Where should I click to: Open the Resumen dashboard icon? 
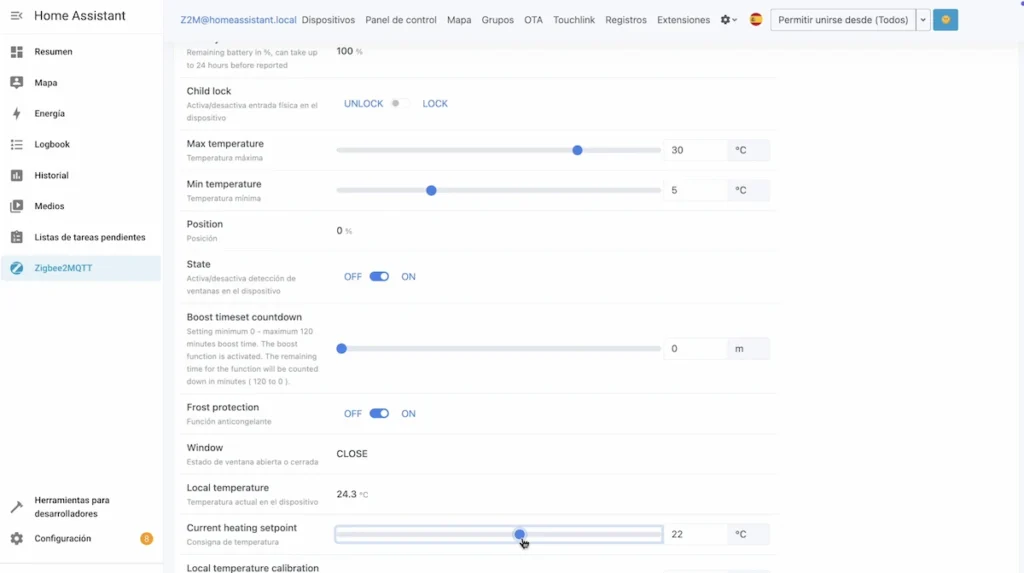pos(16,51)
